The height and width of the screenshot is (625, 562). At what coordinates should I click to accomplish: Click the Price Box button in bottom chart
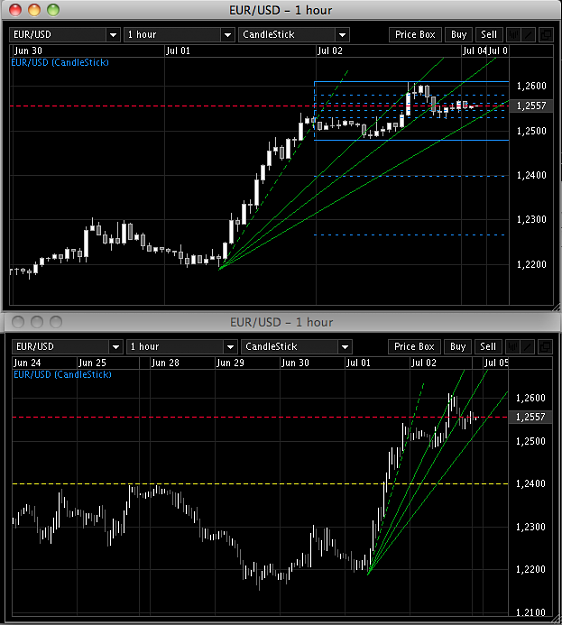(414, 347)
